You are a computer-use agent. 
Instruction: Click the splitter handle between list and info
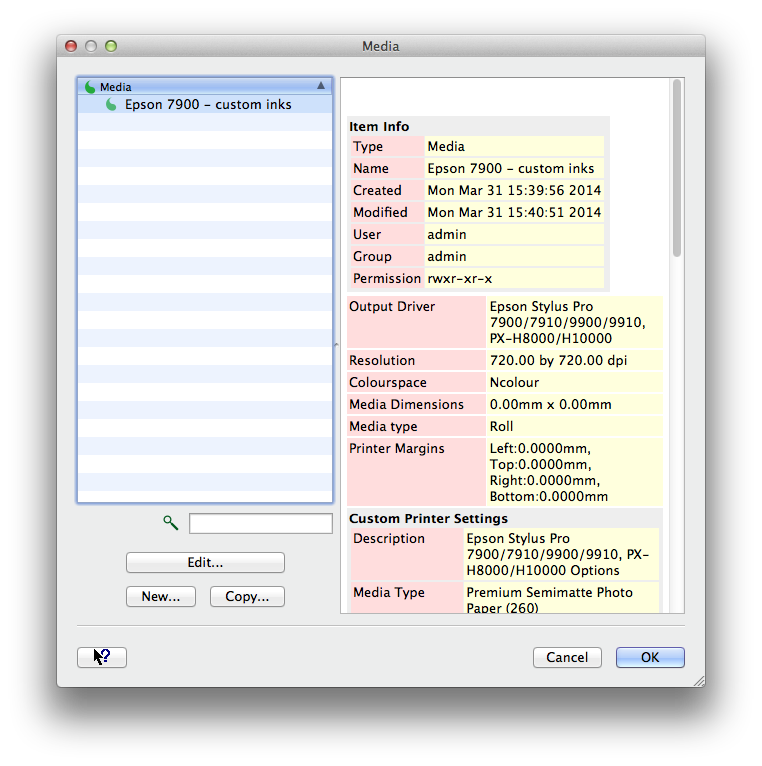pyautogui.click(x=336, y=345)
